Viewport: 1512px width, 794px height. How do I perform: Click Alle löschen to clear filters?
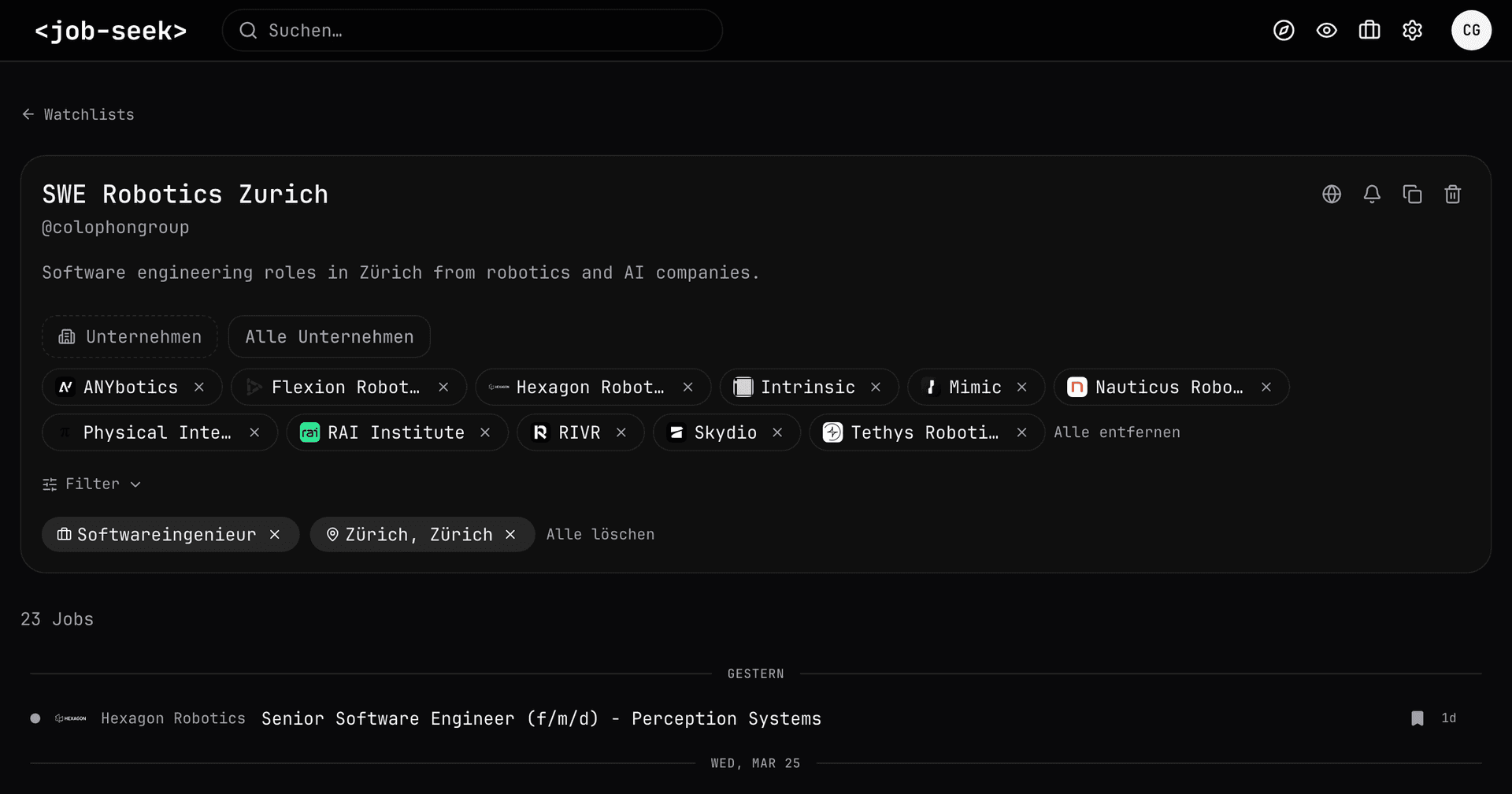pos(600,535)
